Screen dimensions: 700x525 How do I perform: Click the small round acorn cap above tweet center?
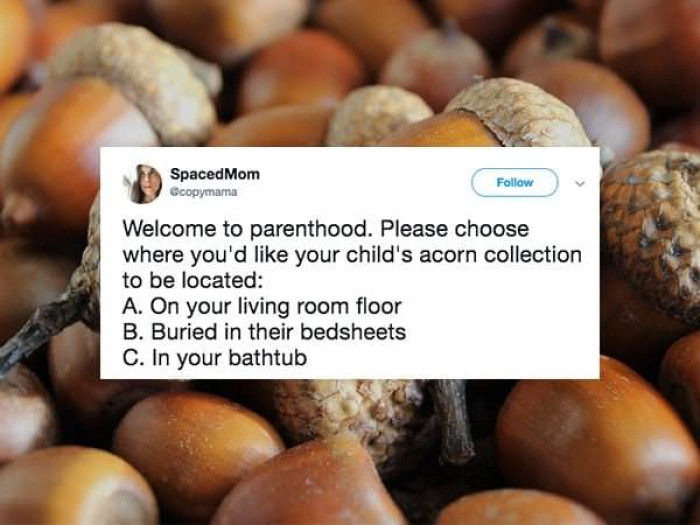377,115
